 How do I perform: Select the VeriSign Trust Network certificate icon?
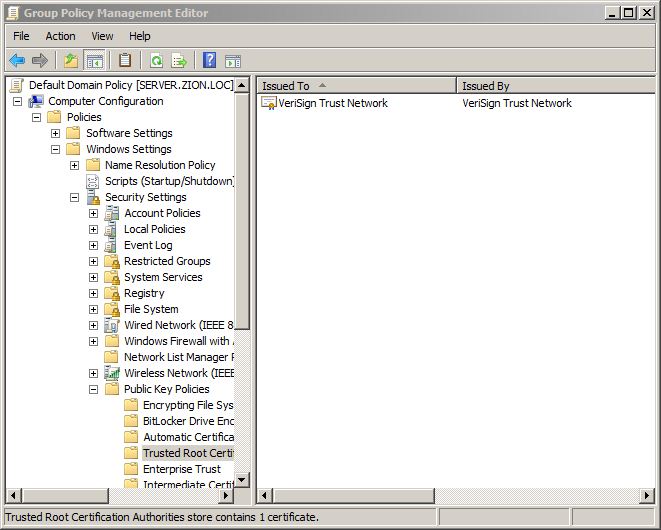(x=269, y=103)
